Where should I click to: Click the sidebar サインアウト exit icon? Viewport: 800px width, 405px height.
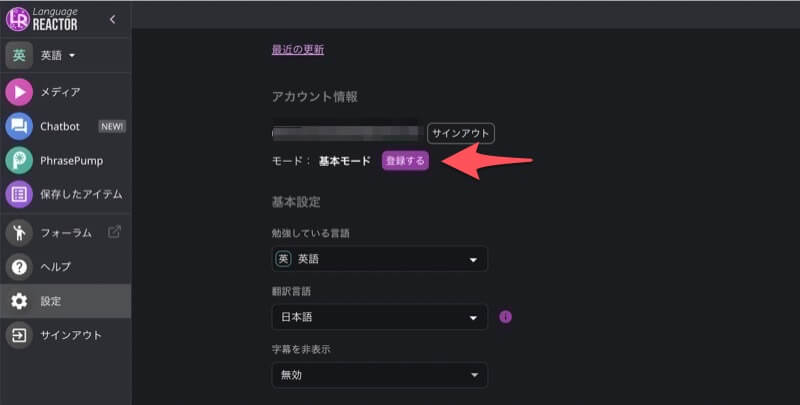click(x=19, y=335)
